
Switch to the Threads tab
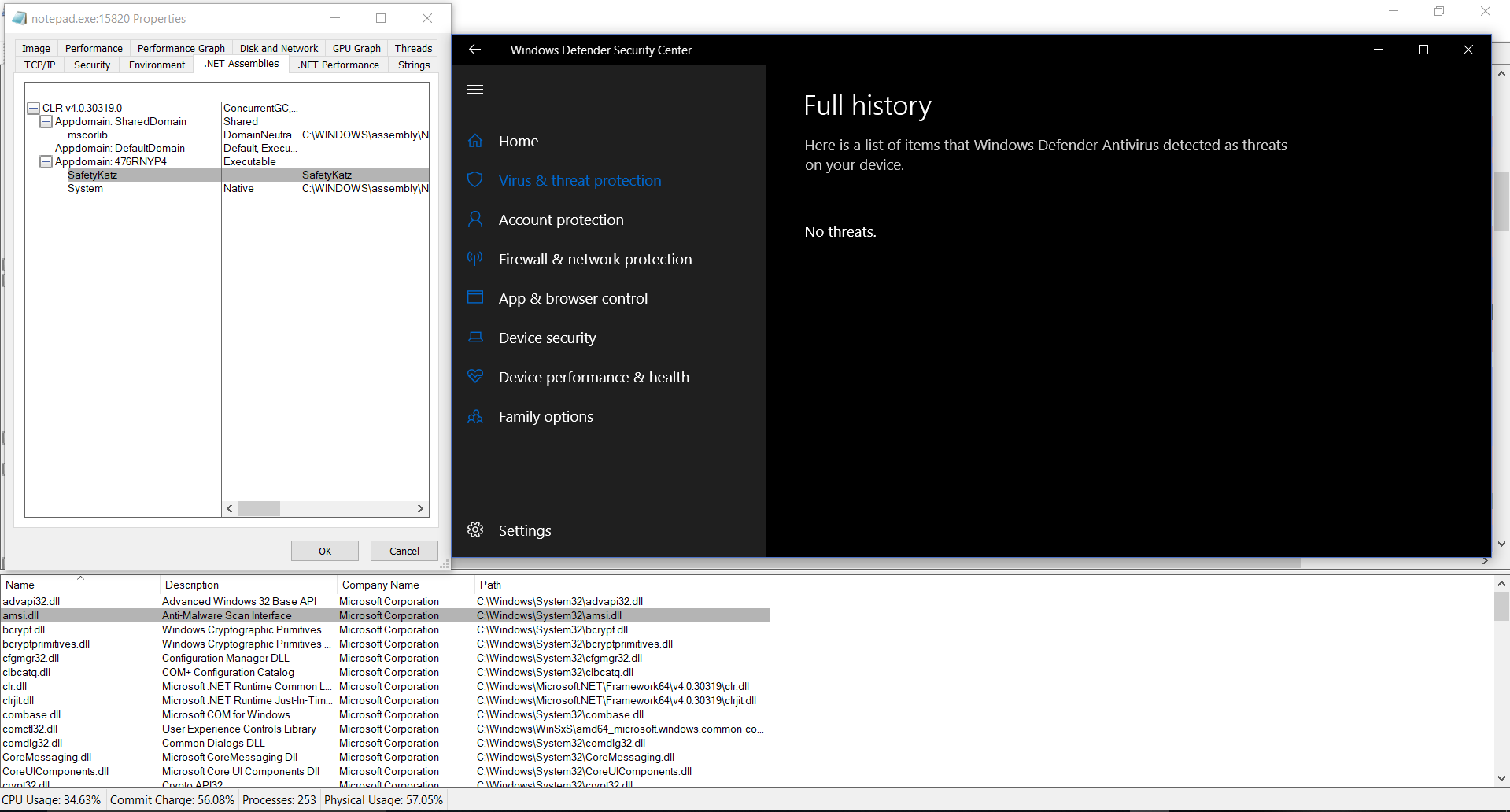[x=413, y=49]
